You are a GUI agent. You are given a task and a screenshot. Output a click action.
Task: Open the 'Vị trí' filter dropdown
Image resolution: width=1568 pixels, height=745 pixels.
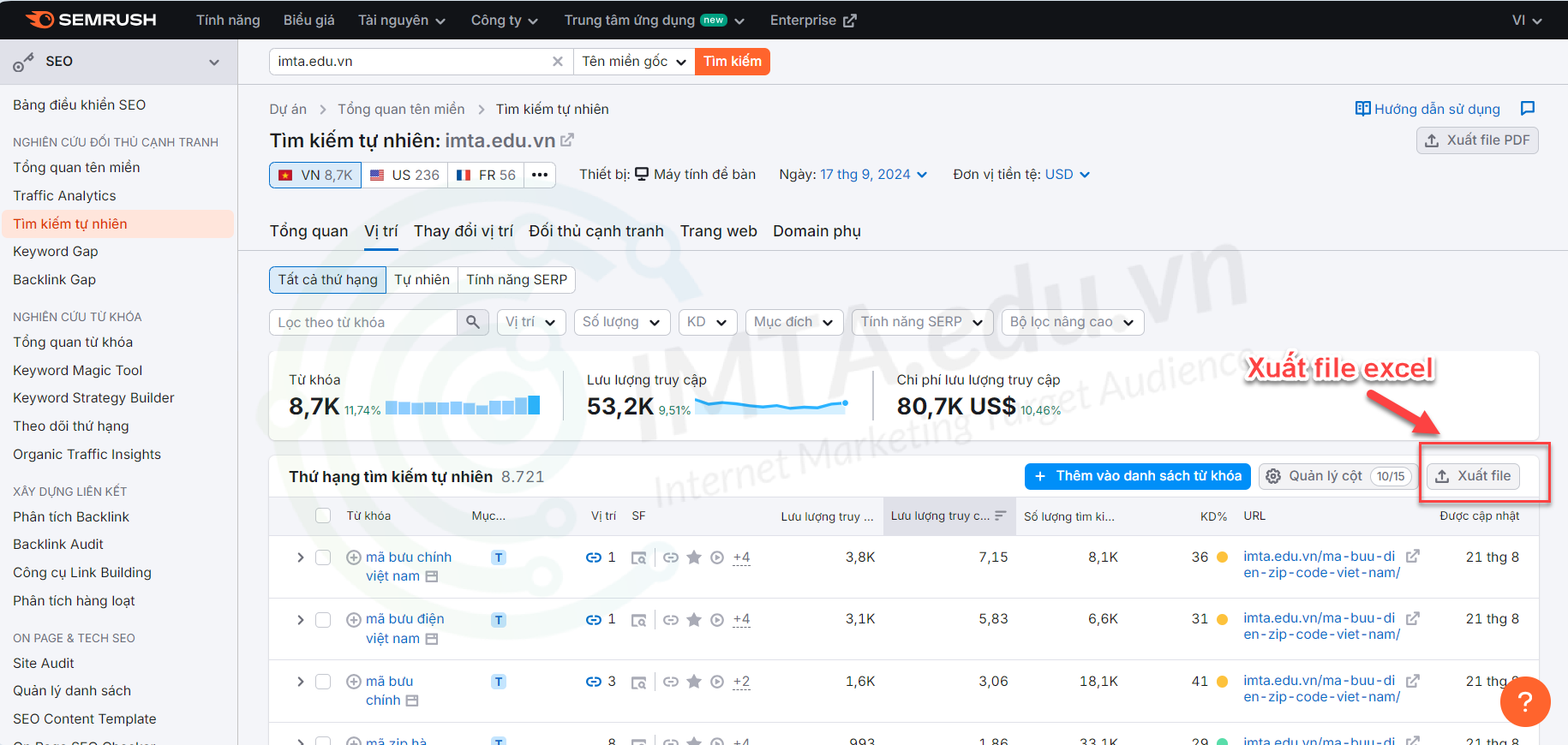[531, 322]
